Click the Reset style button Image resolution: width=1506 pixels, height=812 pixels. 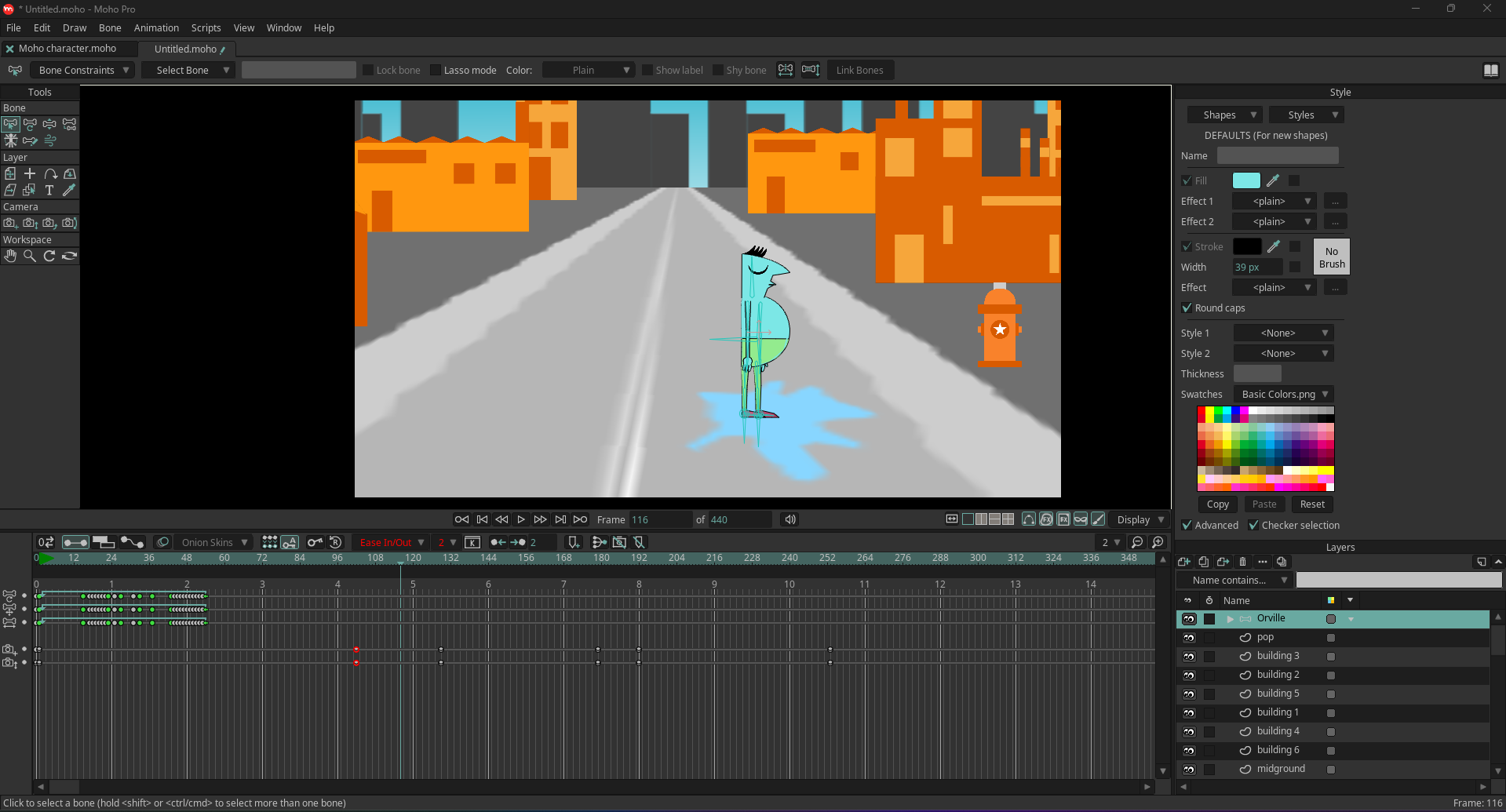1312,504
